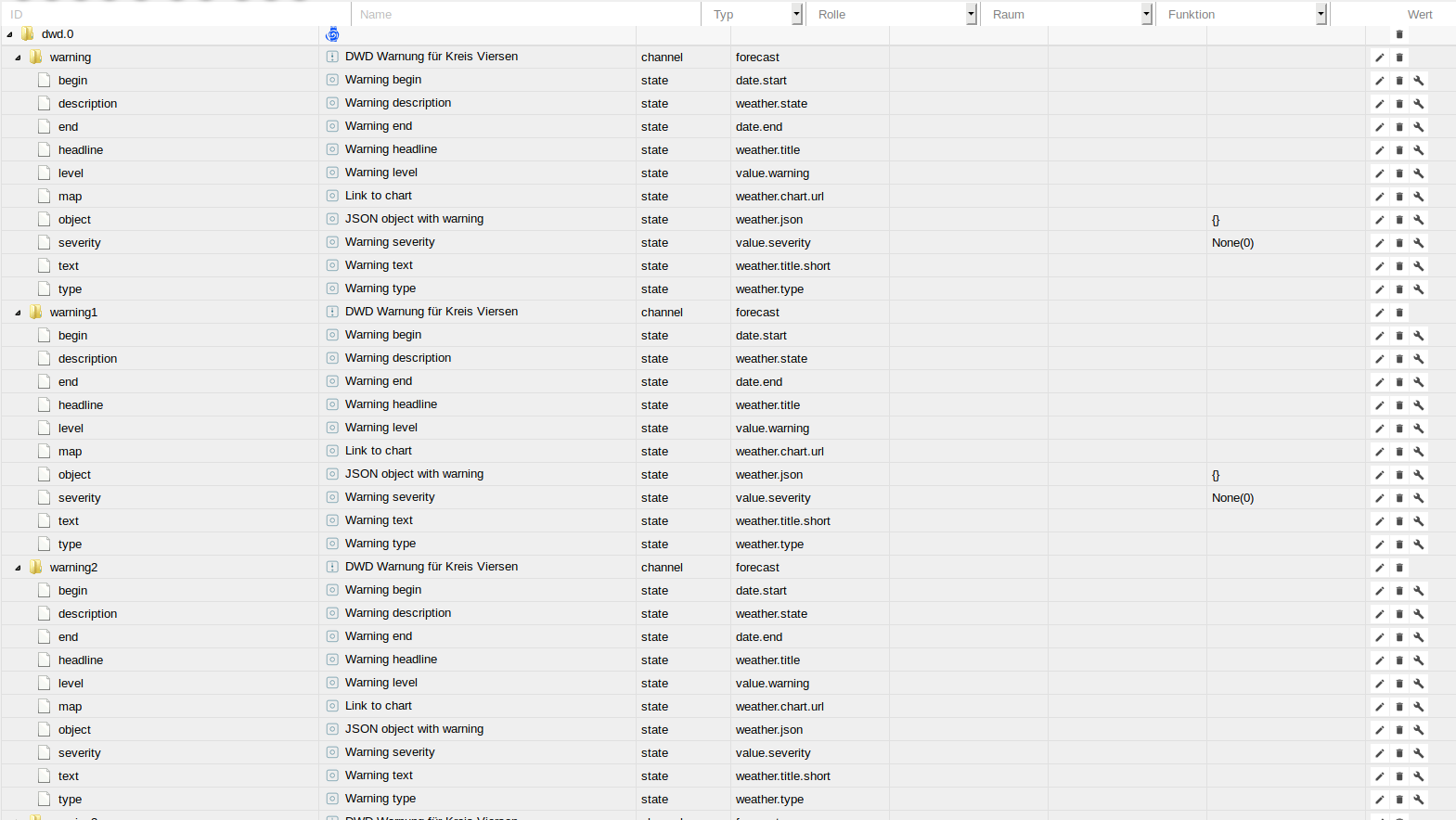Focus the ID filter field
Image resolution: width=1456 pixels, height=820 pixels.
click(x=176, y=14)
